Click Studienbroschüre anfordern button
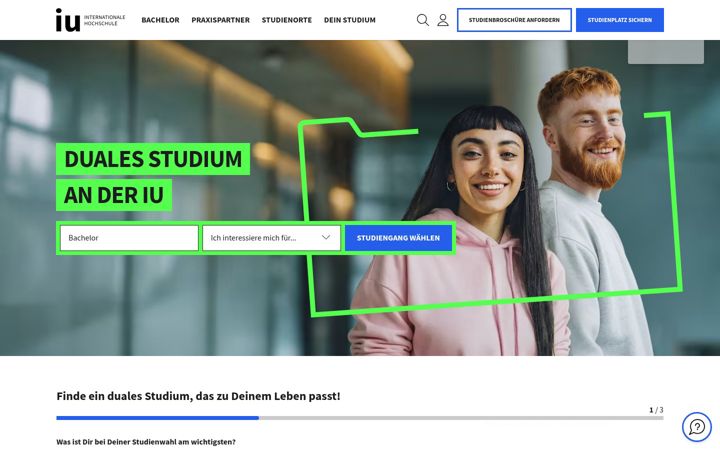The image size is (720, 450). point(514,20)
